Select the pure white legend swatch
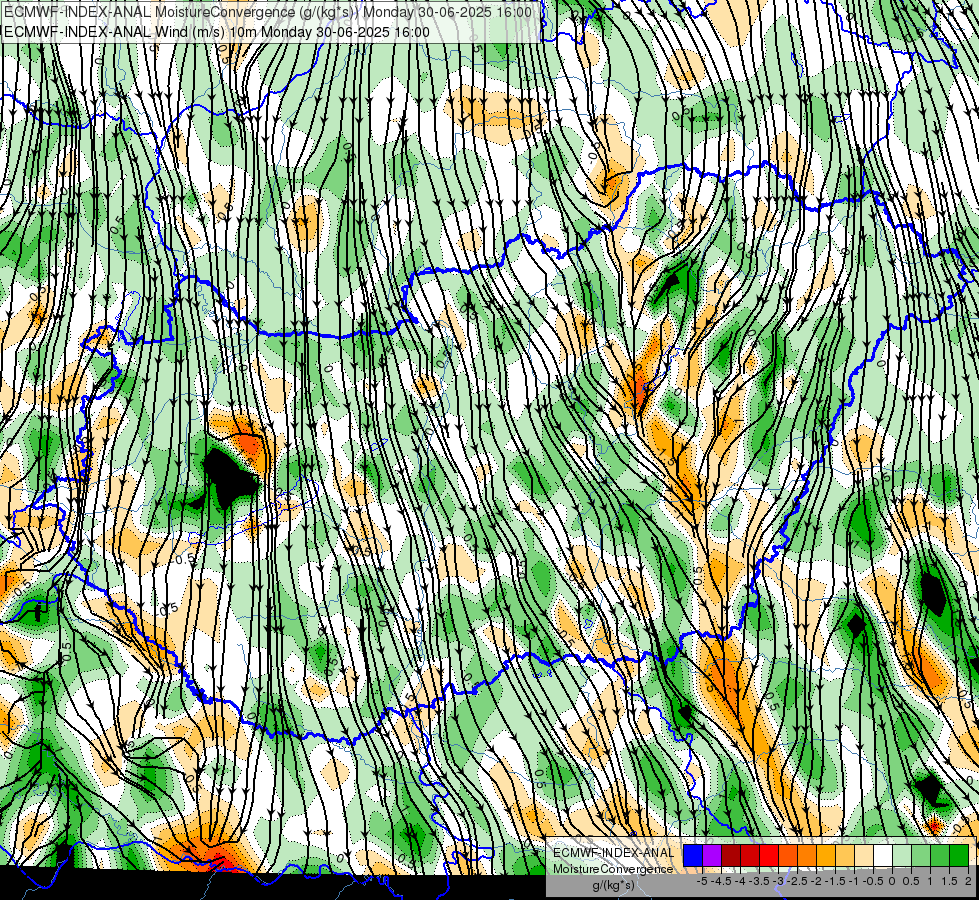The height and width of the screenshot is (900, 979). point(883,856)
